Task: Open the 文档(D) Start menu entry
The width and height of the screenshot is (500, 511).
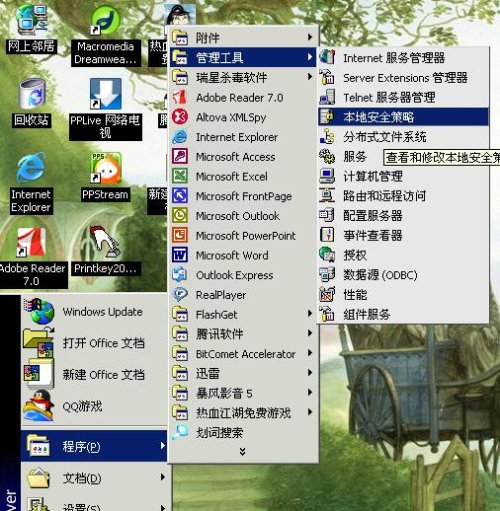Action: click(94, 478)
